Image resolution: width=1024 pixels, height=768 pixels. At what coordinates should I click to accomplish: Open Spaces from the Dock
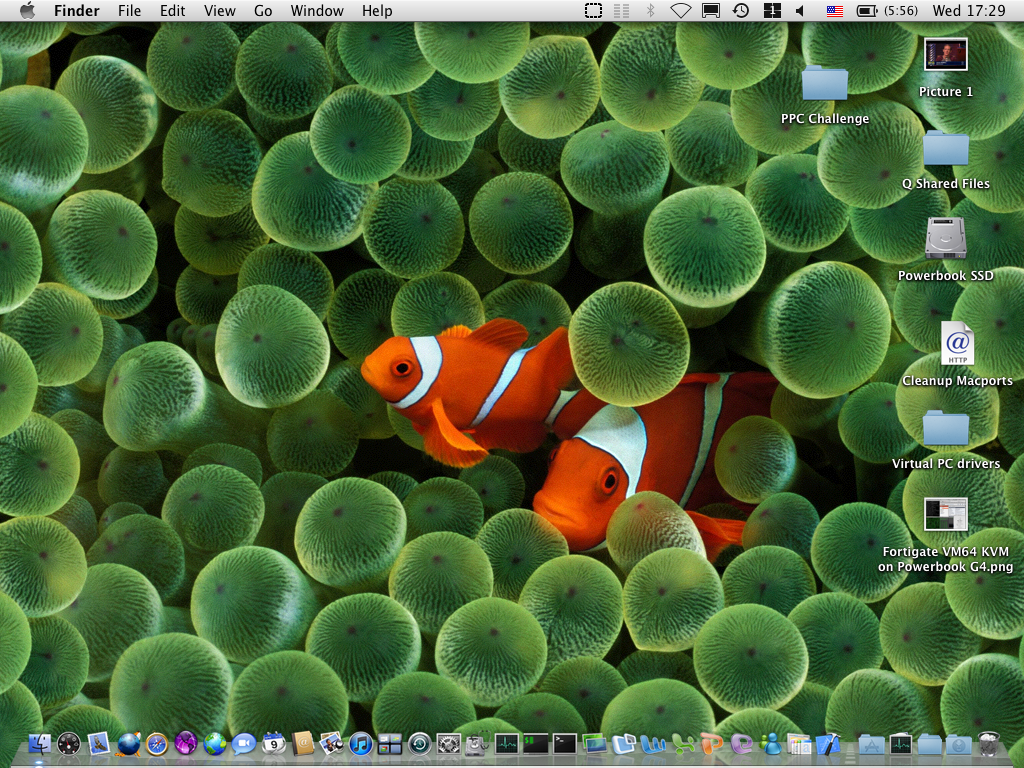(x=390, y=744)
